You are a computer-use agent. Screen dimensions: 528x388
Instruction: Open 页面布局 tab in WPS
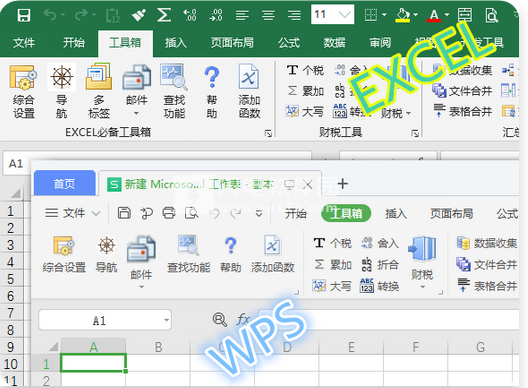pos(452,214)
